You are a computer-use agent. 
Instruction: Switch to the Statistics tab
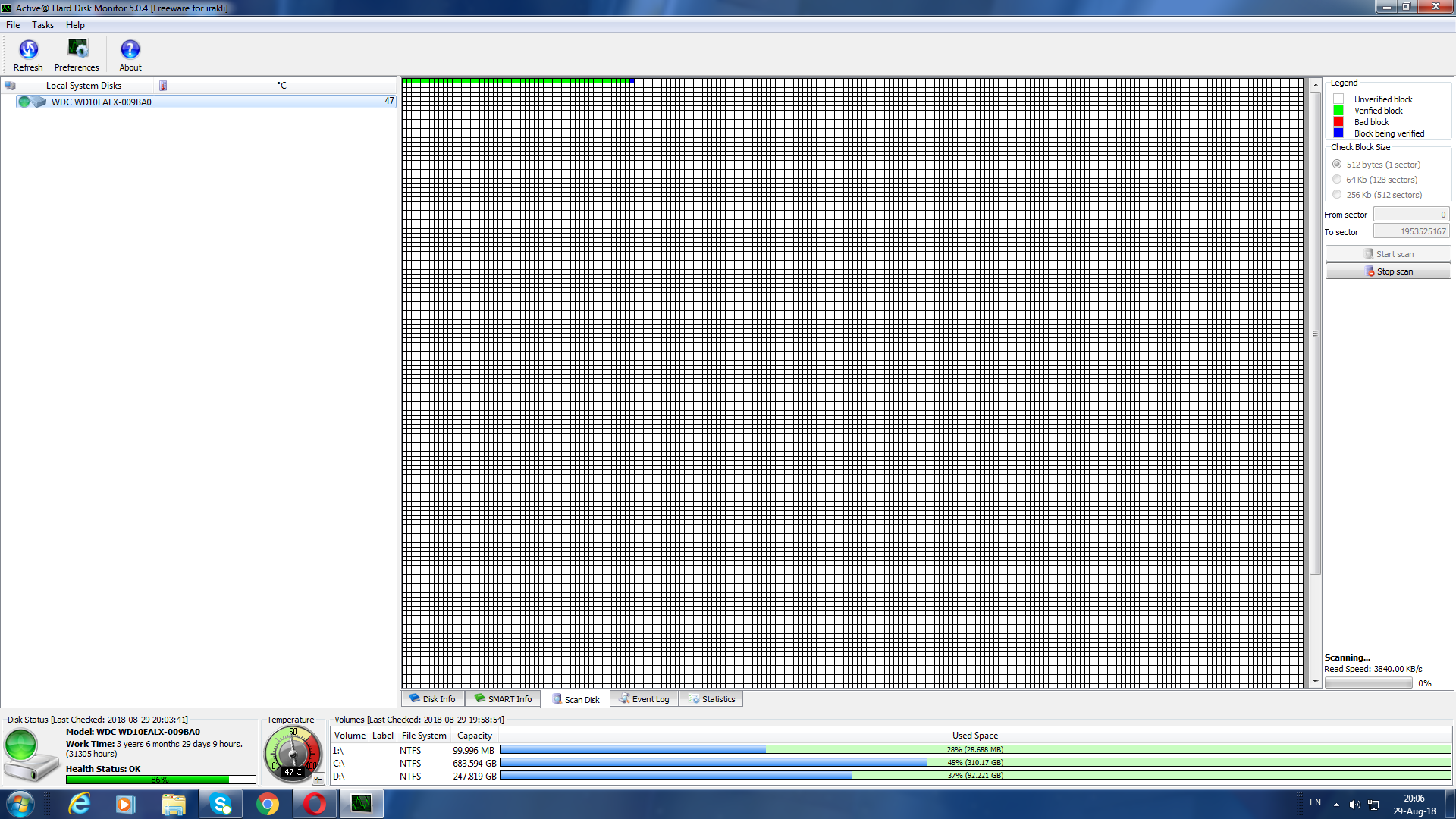(x=711, y=699)
